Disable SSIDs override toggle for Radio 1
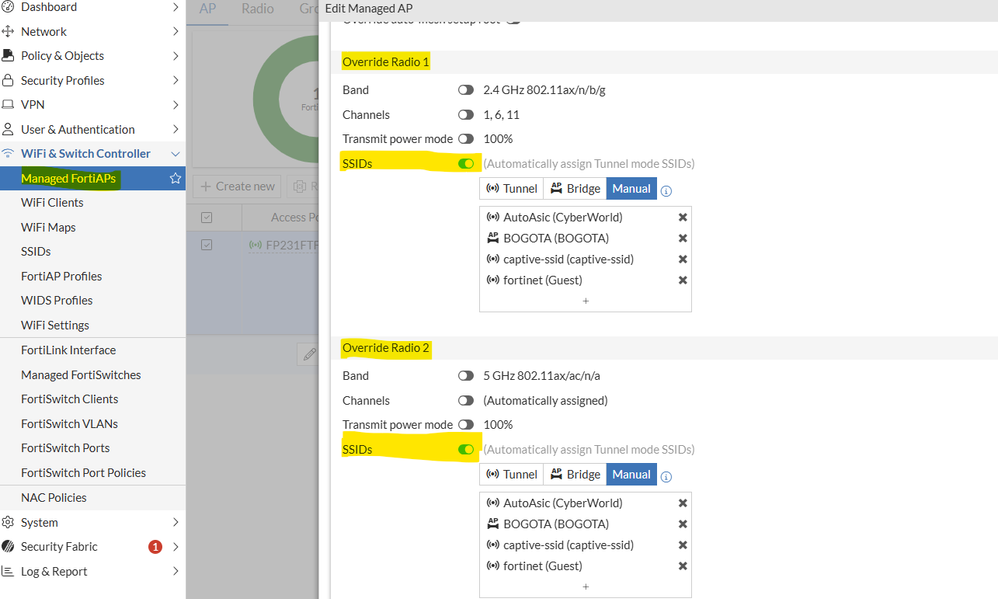 pos(466,163)
